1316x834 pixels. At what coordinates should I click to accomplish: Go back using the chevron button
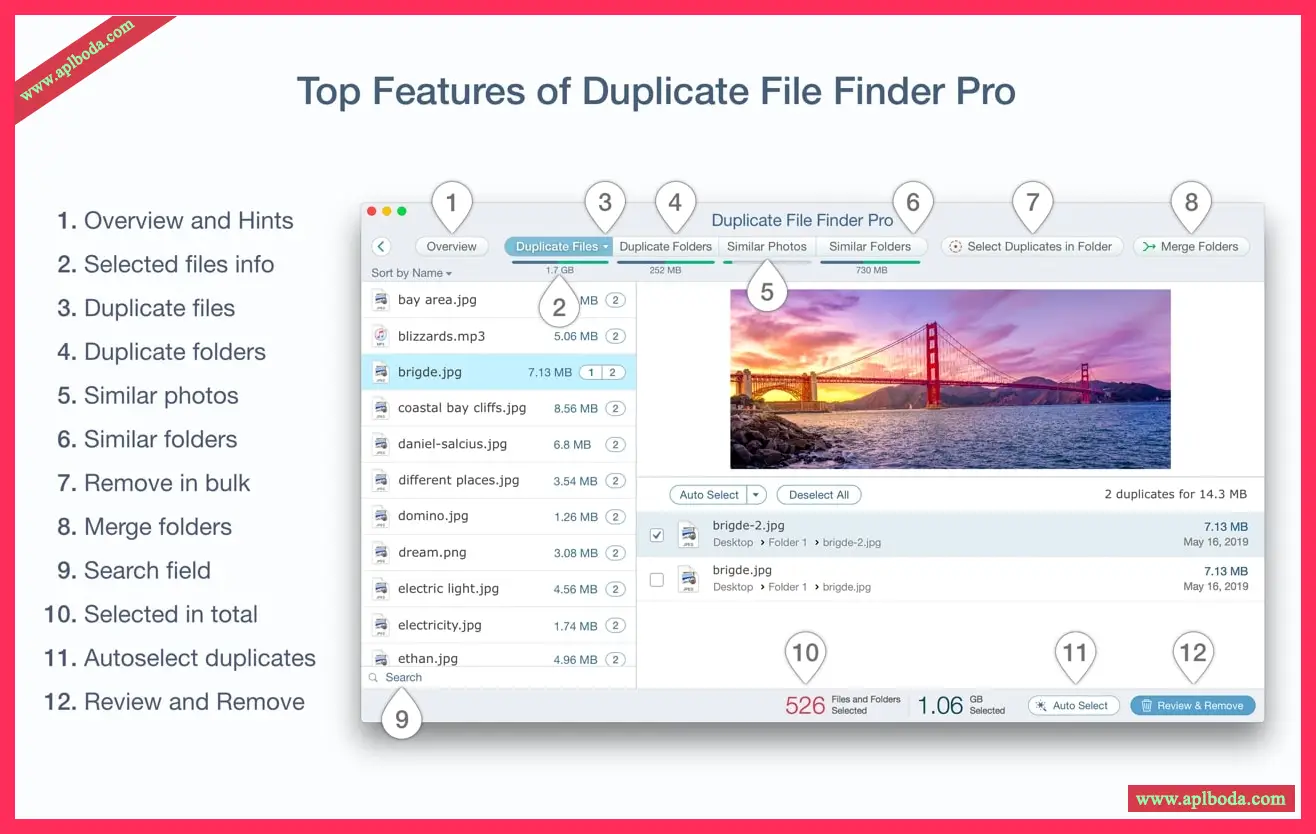coord(380,246)
